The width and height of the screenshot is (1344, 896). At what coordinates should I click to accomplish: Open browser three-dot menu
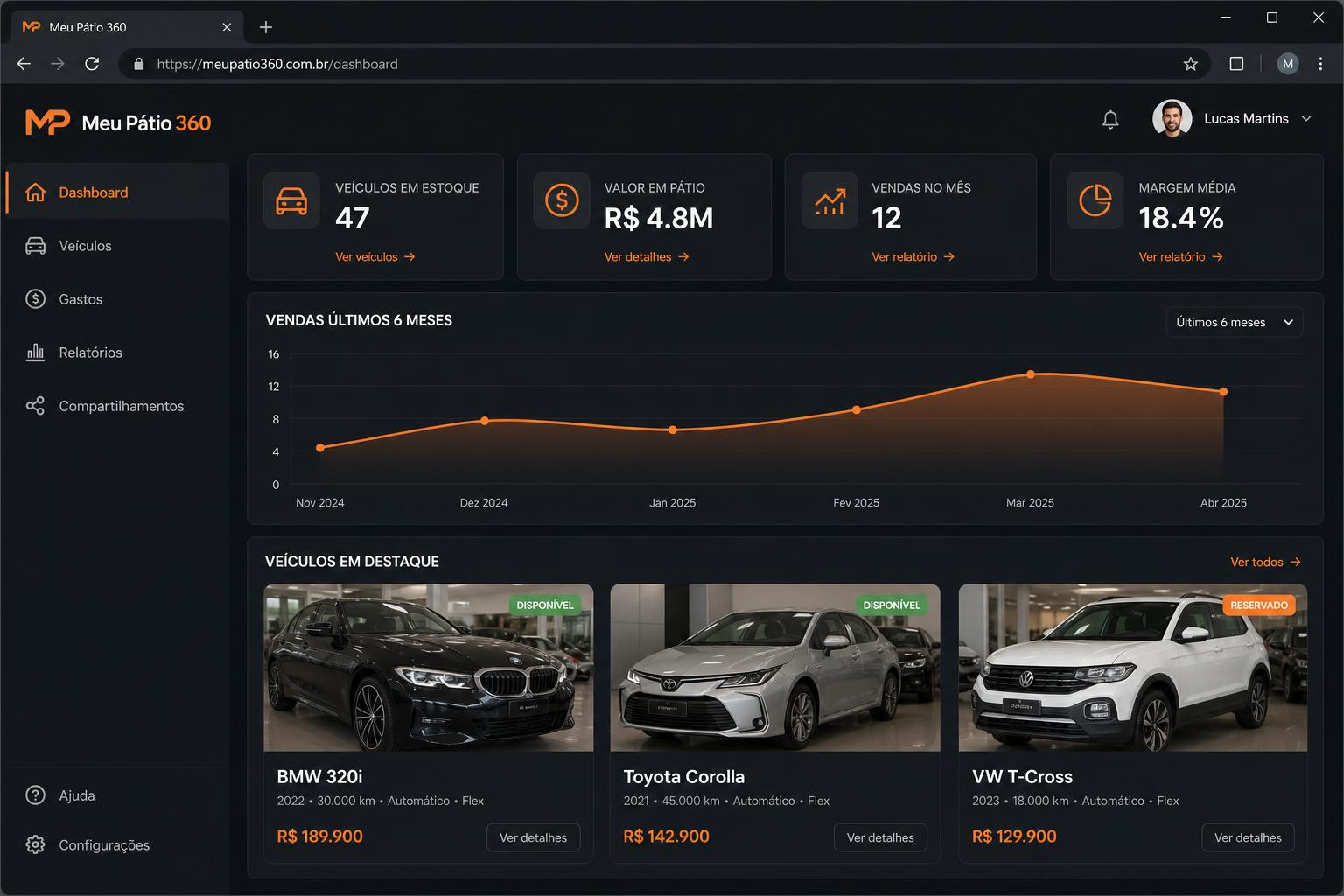(1320, 64)
